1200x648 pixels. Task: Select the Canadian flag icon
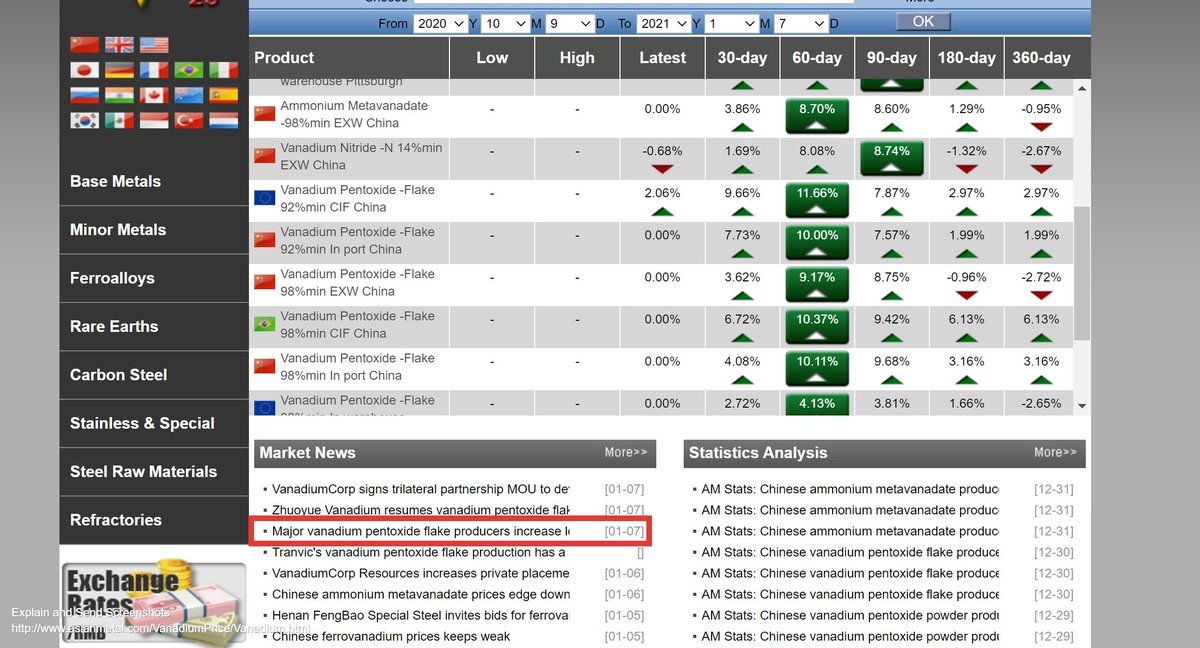tap(154, 95)
